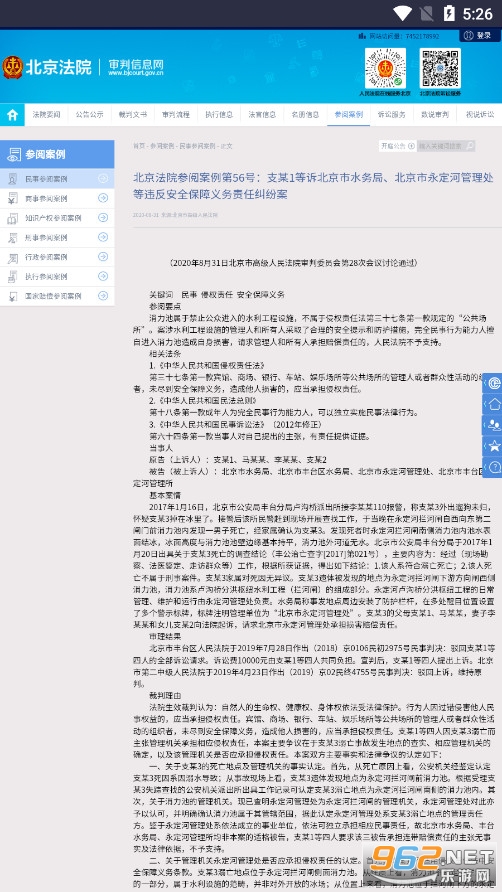Open the 人民法院在线服务北京 QR code
The width and height of the screenshot is (502, 892).
click(x=385, y=68)
